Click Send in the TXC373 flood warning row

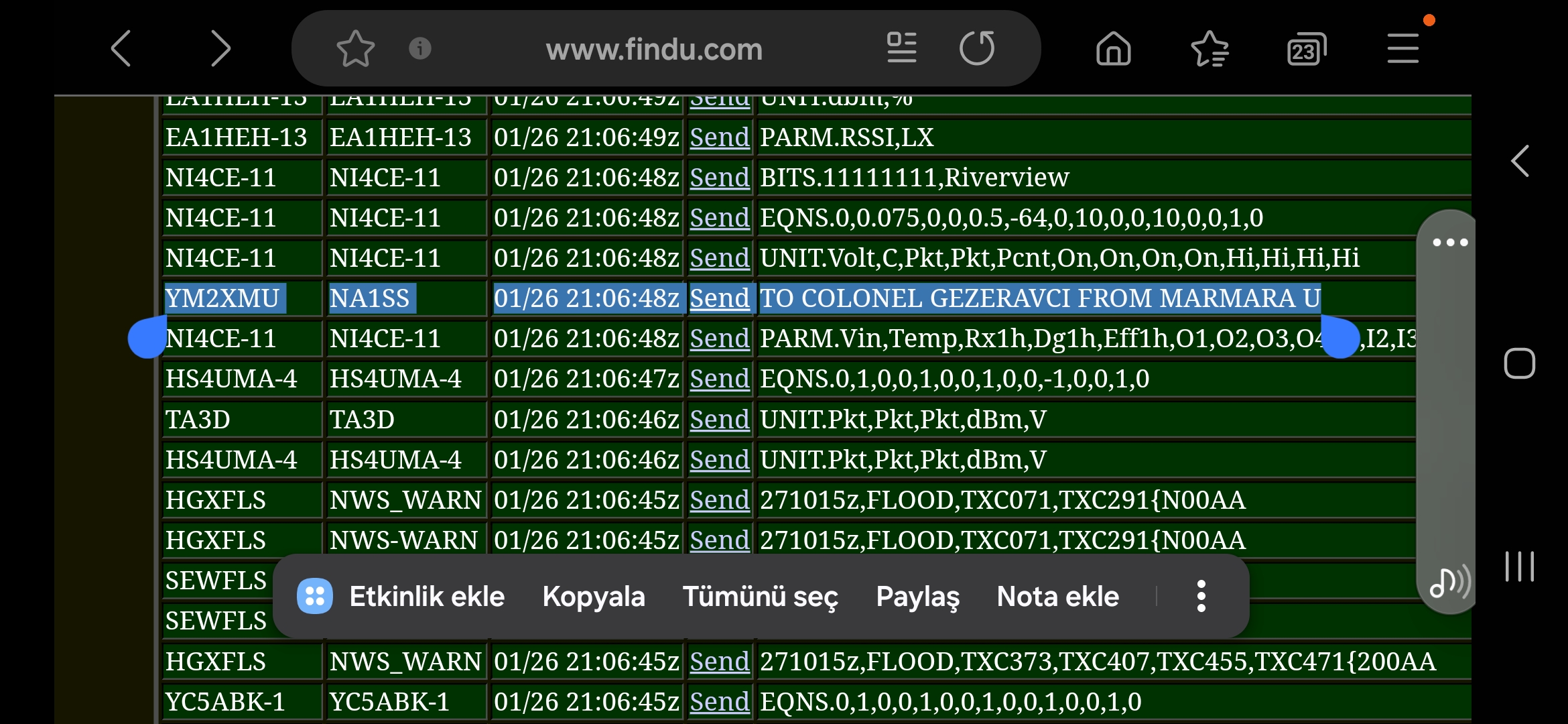[720, 662]
